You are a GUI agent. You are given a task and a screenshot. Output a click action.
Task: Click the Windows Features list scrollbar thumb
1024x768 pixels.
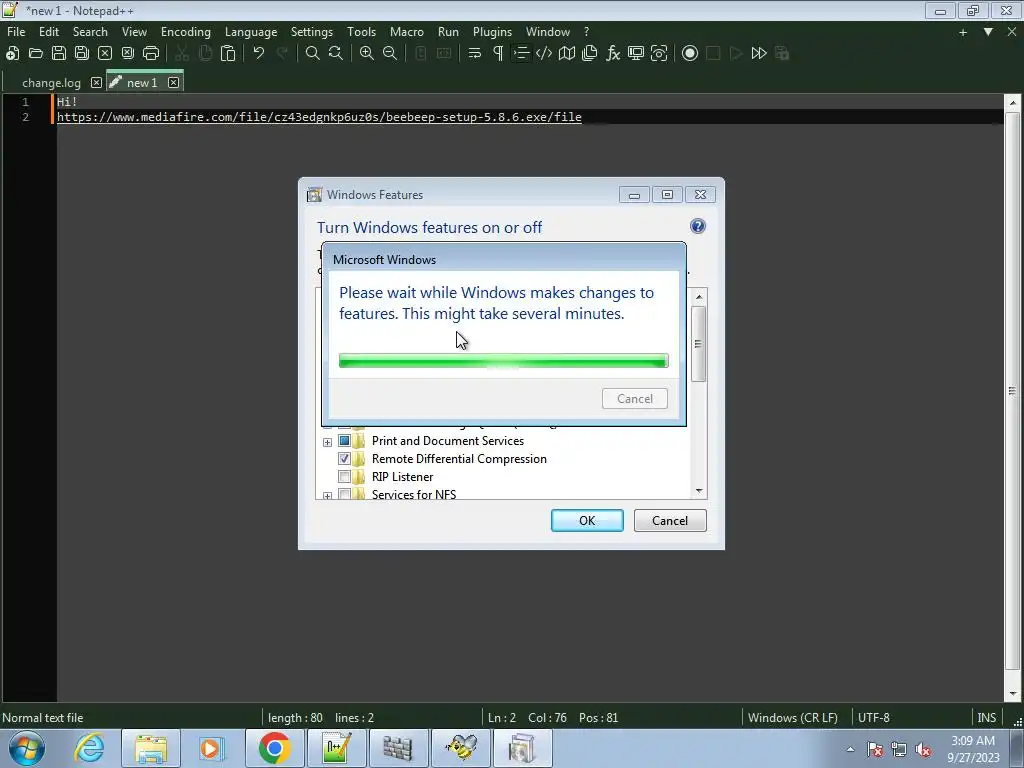click(699, 344)
